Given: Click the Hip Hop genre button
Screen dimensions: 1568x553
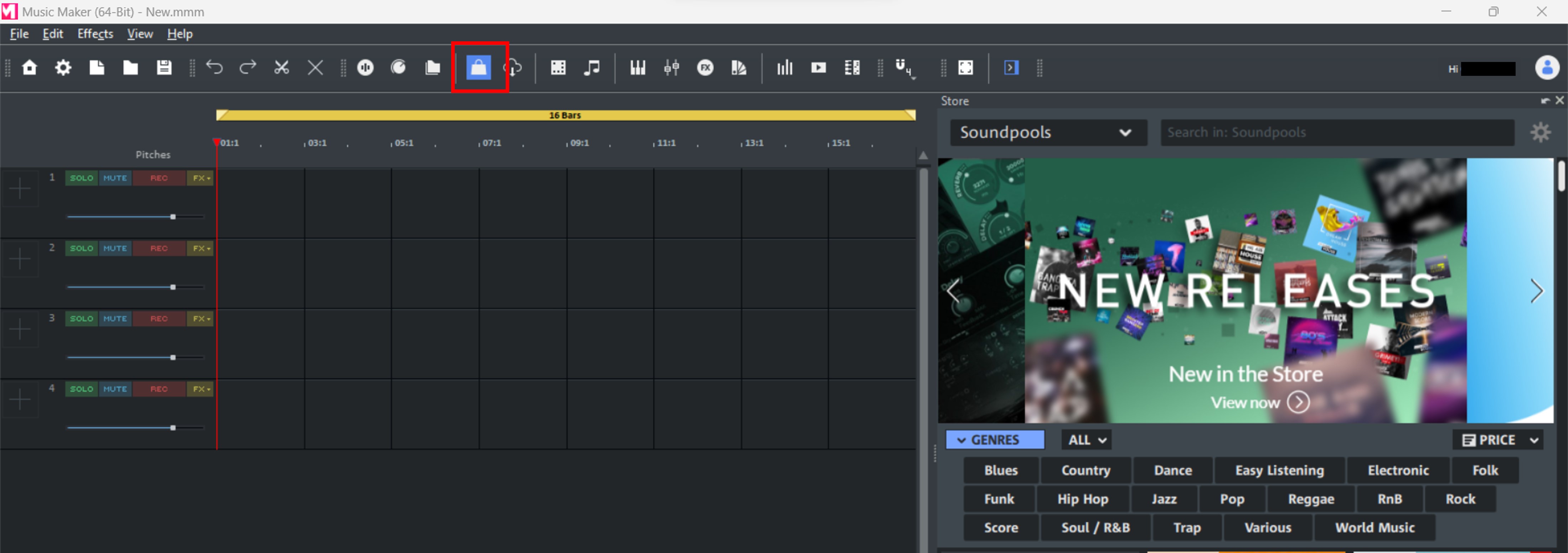Looking at the screenshot, I should 1083,499.
